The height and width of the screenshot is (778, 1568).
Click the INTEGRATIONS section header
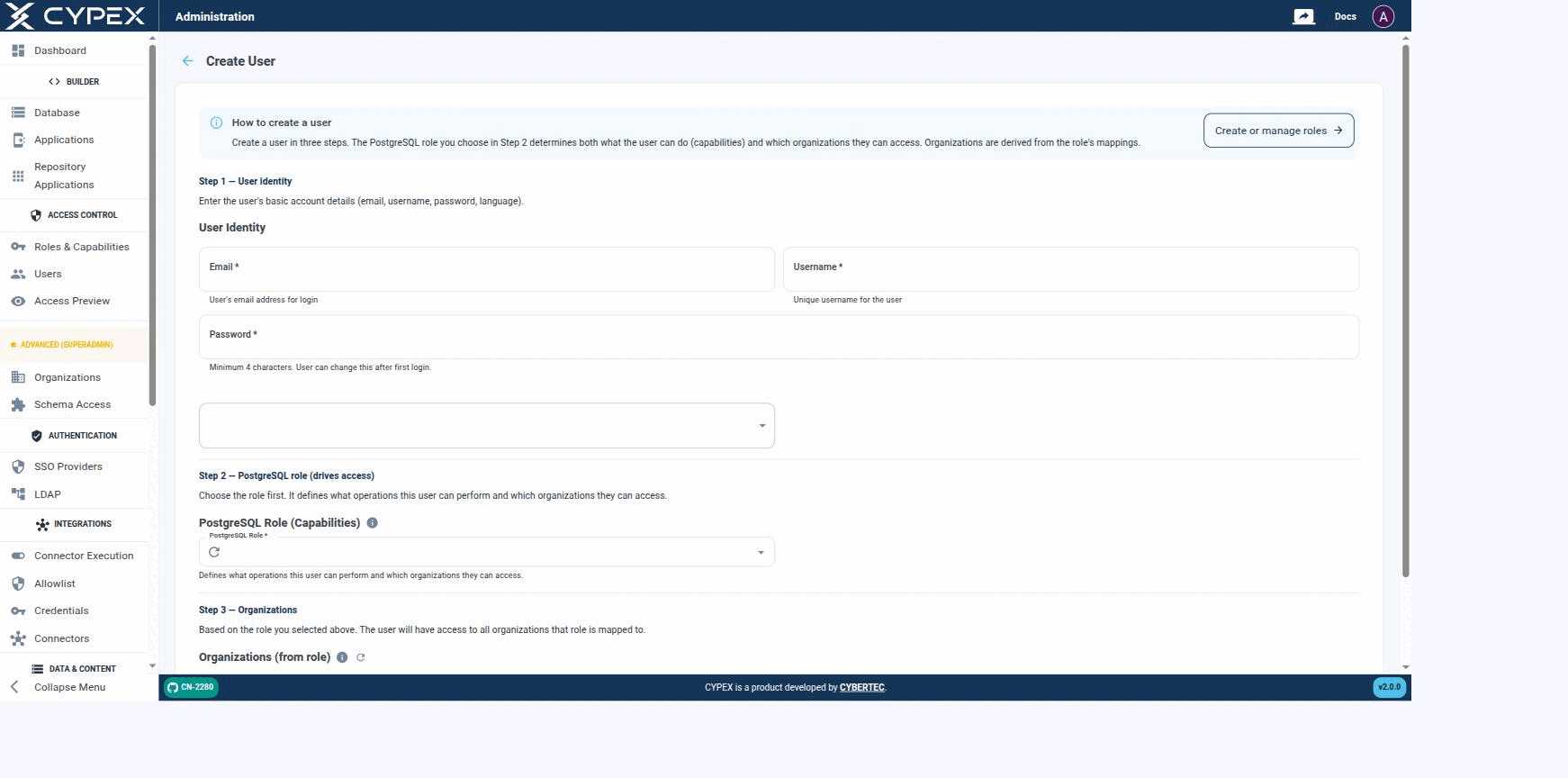[x=74, y=524]
